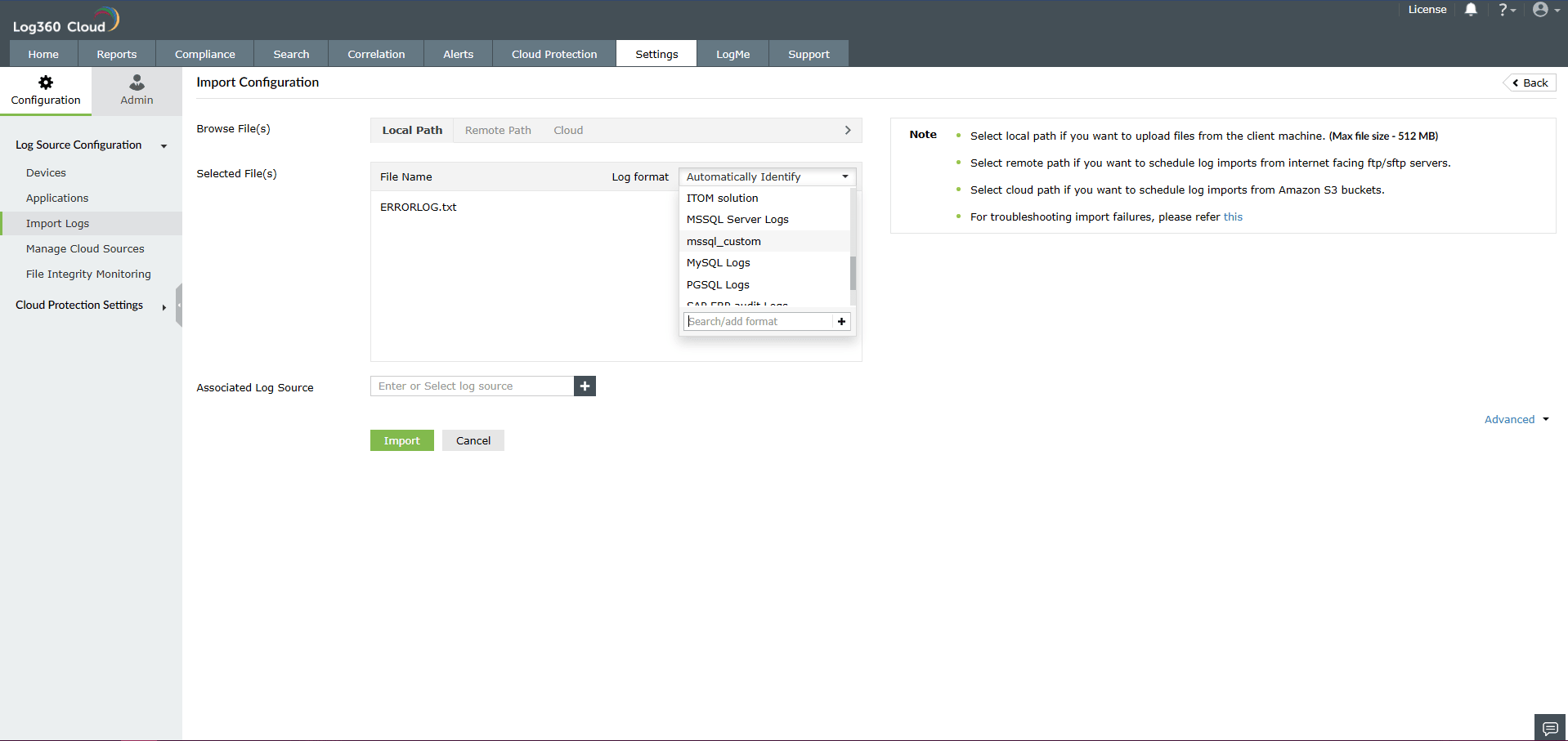Click the Search/add format field
The height and width of the screenshot is (741, 1568).
(x=756, y=321)
